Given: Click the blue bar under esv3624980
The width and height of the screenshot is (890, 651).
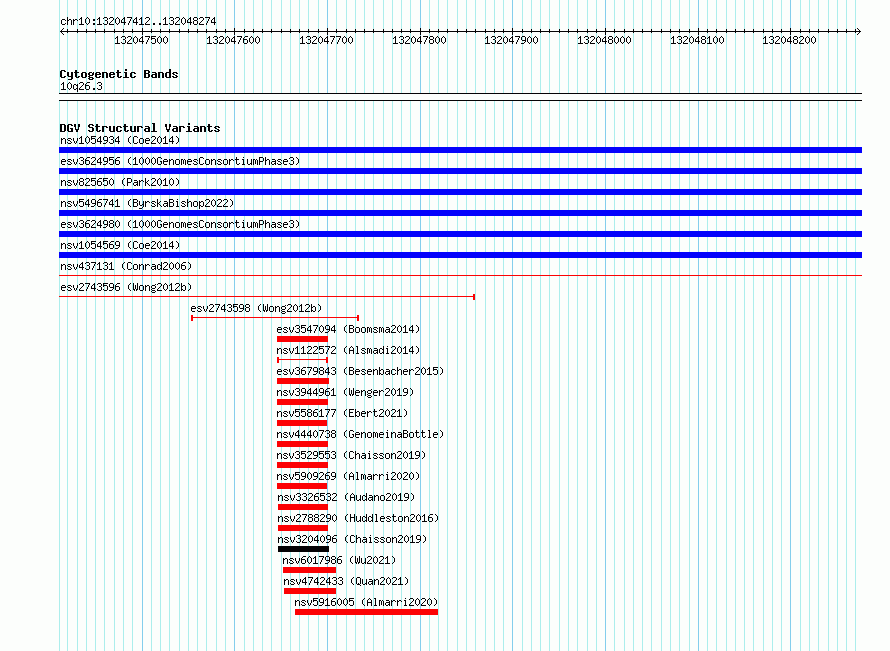Looking at the screenshot, I should coord(460,234).
